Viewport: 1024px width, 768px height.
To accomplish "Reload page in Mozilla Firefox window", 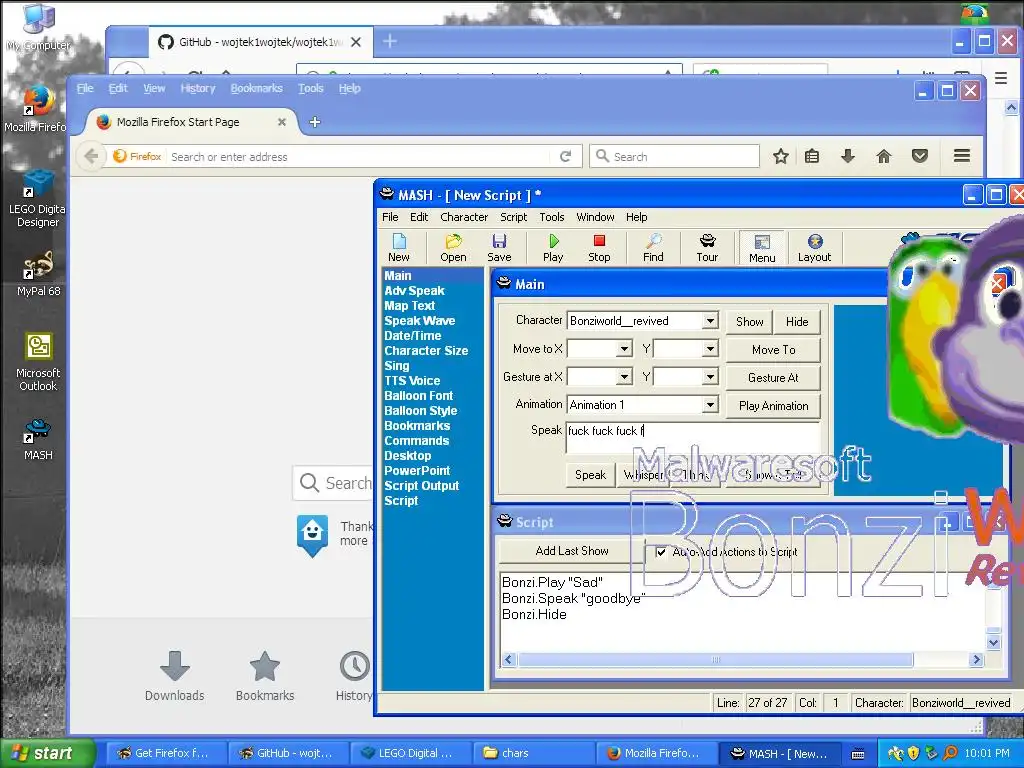I will pos(566,157).
